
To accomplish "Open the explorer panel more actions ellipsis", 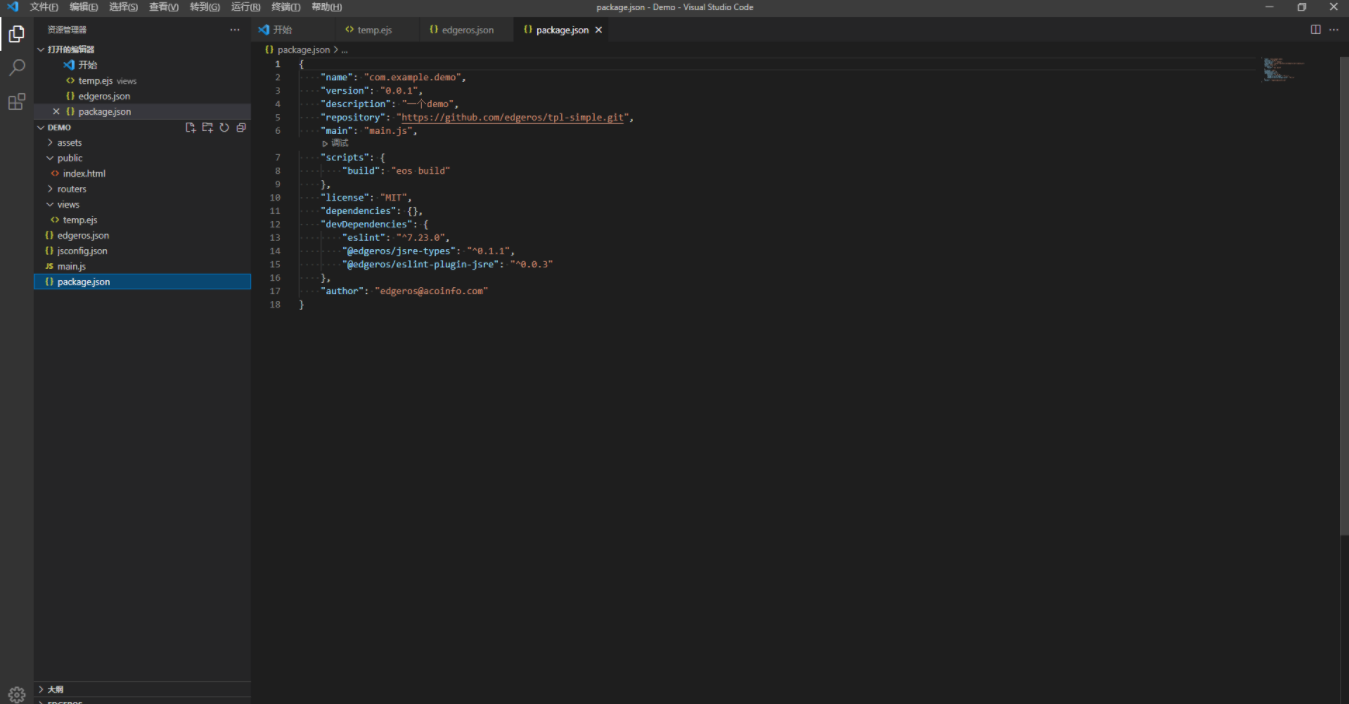I will pos(235,30).
